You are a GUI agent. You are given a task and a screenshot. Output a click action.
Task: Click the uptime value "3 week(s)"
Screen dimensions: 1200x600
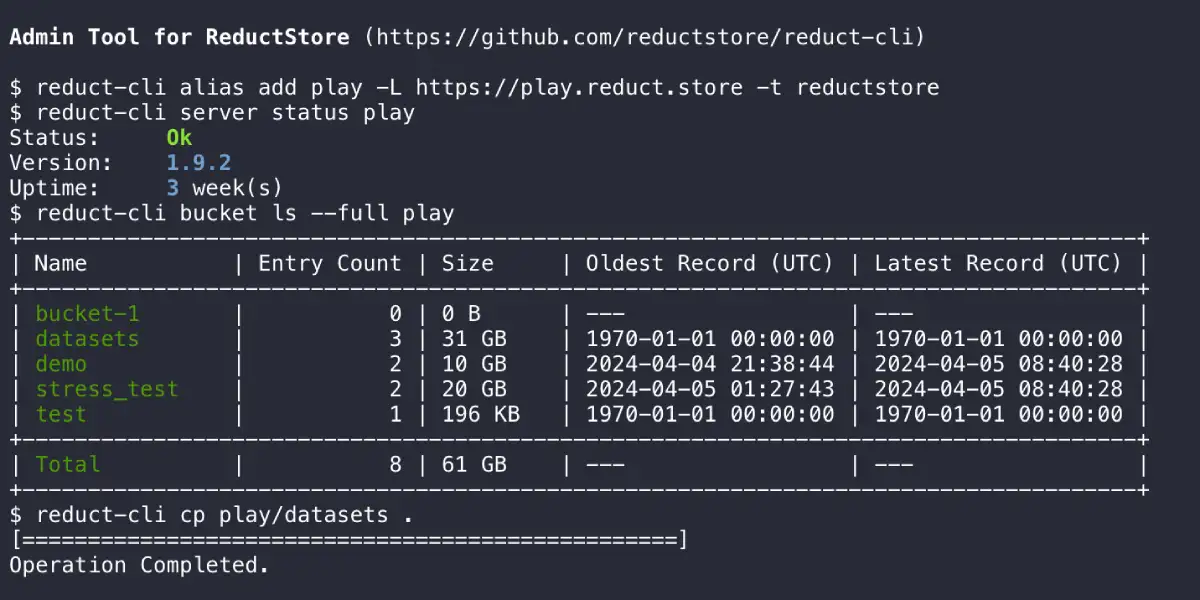pyautogui.click(x=224, y=187)
